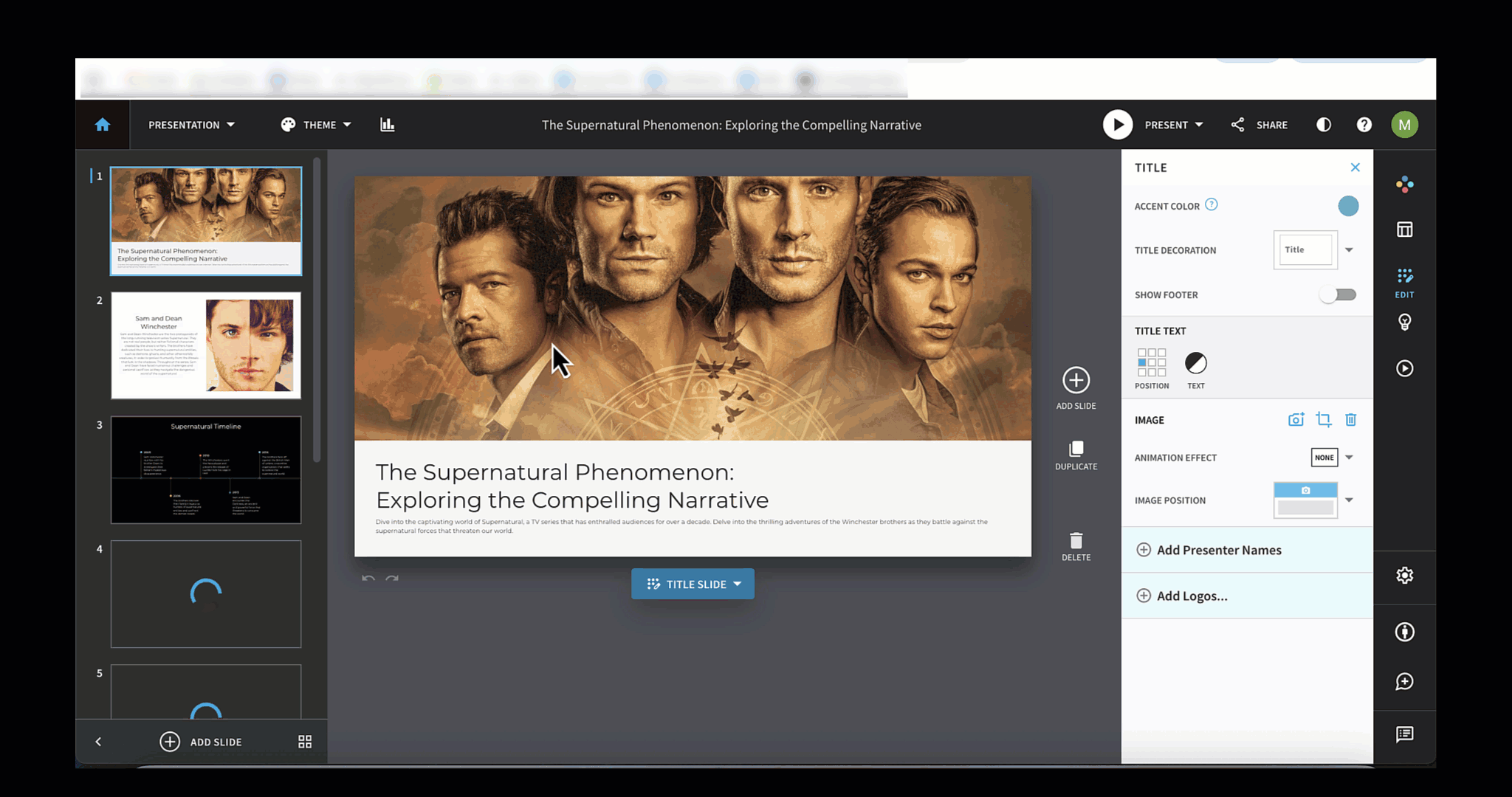This screenshot has height=797, width=1512.
Task: Open the Share option
Action: (1260, 125)
